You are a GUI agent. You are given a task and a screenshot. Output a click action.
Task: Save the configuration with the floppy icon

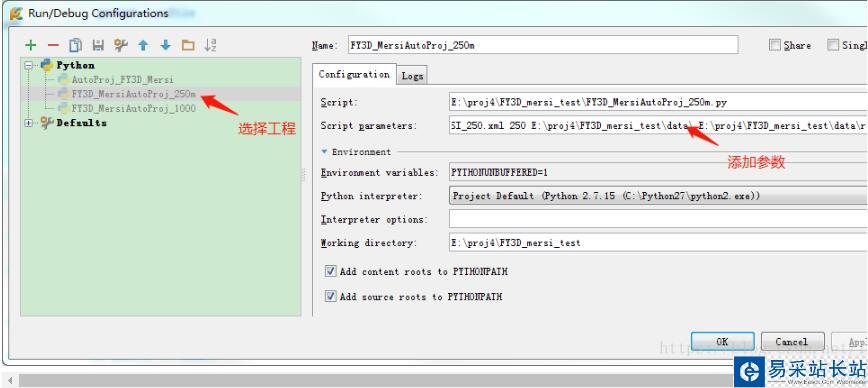98,45
